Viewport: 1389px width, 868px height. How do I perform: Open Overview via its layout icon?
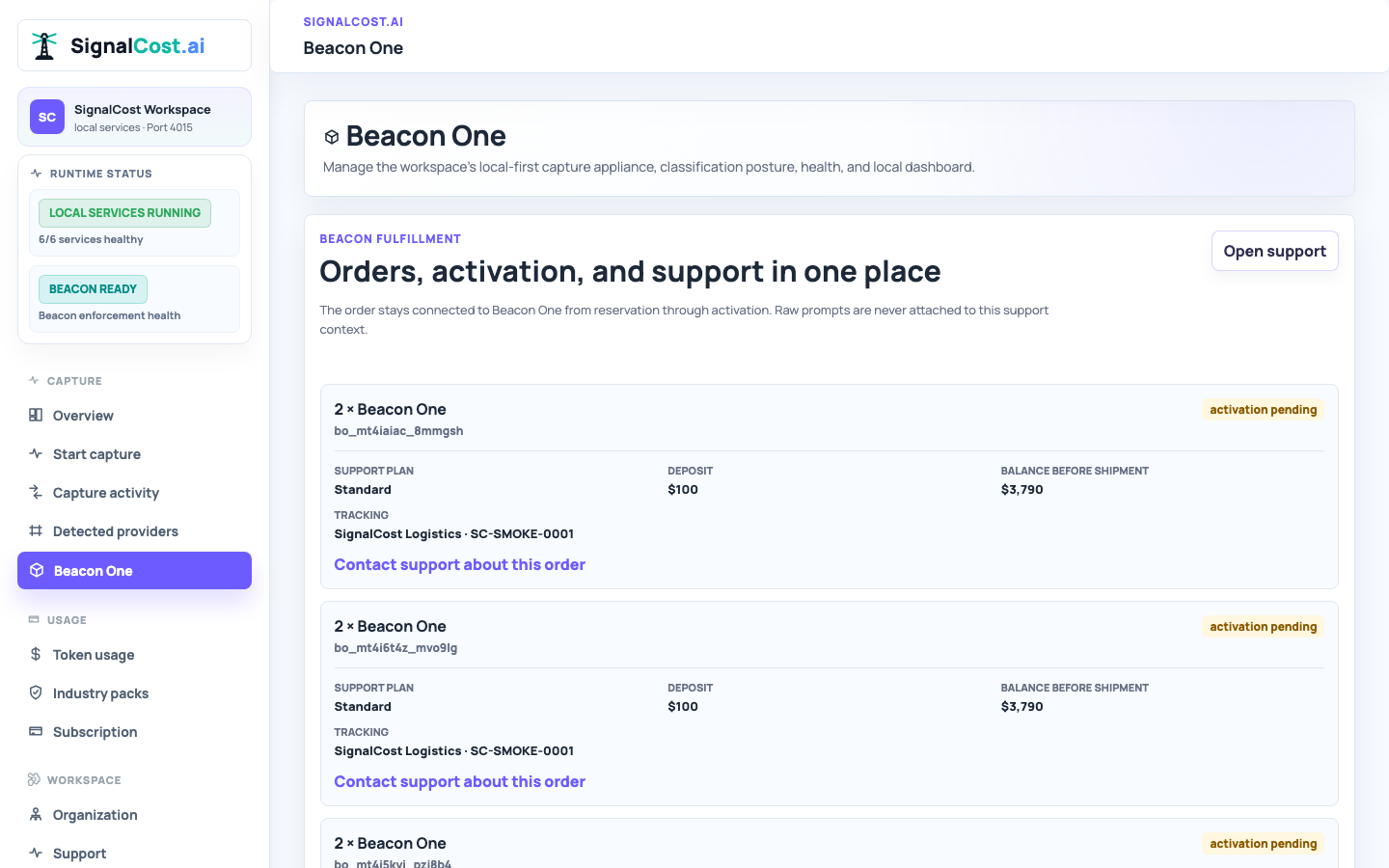(36, 415)
